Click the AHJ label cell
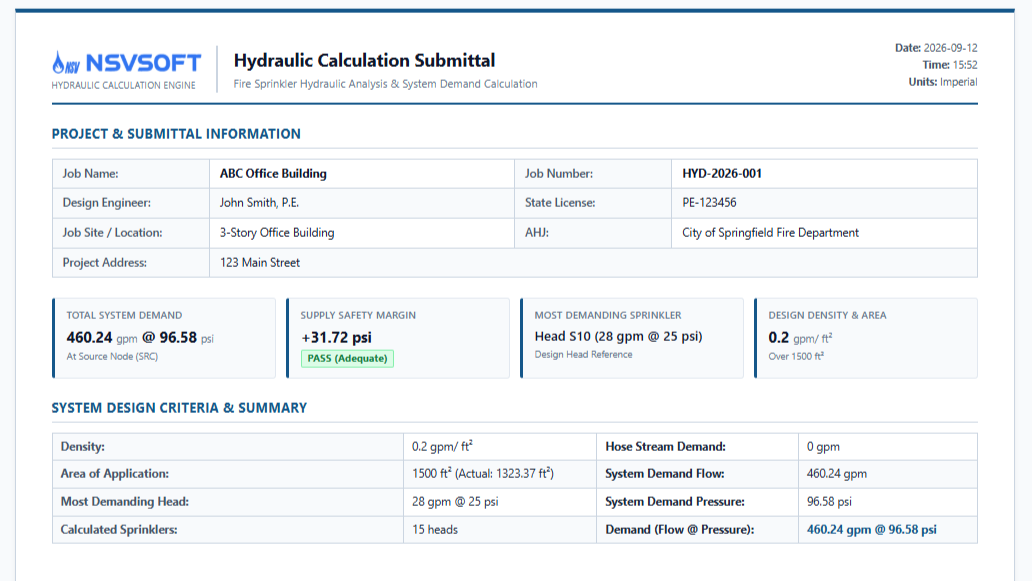Image resolution: width=1032 pixels, height=581 pixels. pyautogui.click(x=593, y=233)
